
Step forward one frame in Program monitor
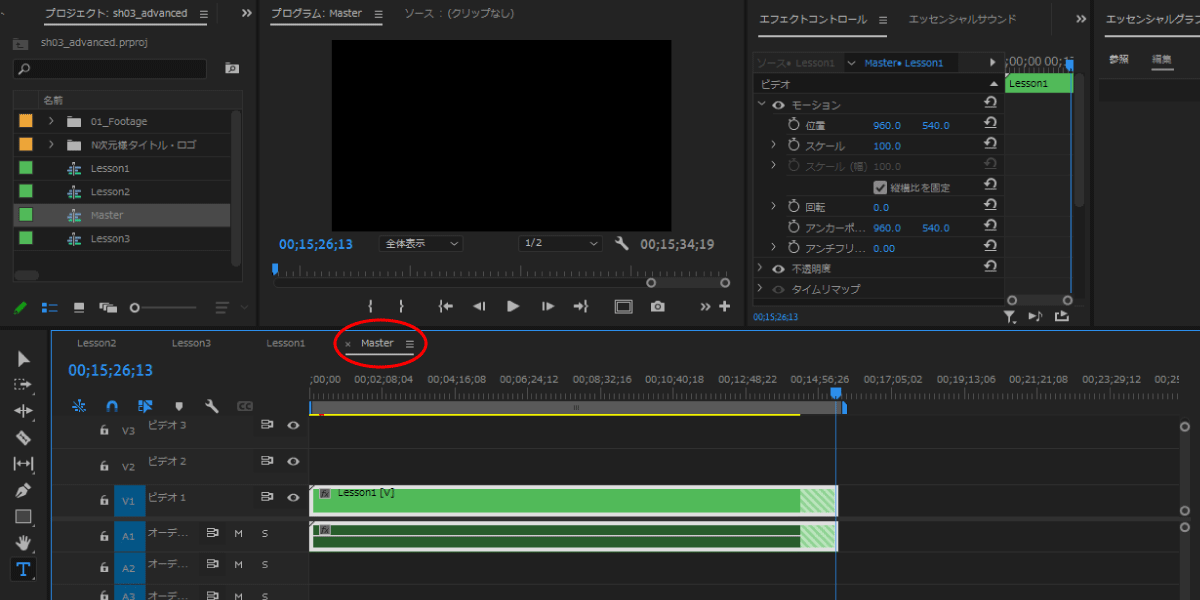click(x=547, y=306)
